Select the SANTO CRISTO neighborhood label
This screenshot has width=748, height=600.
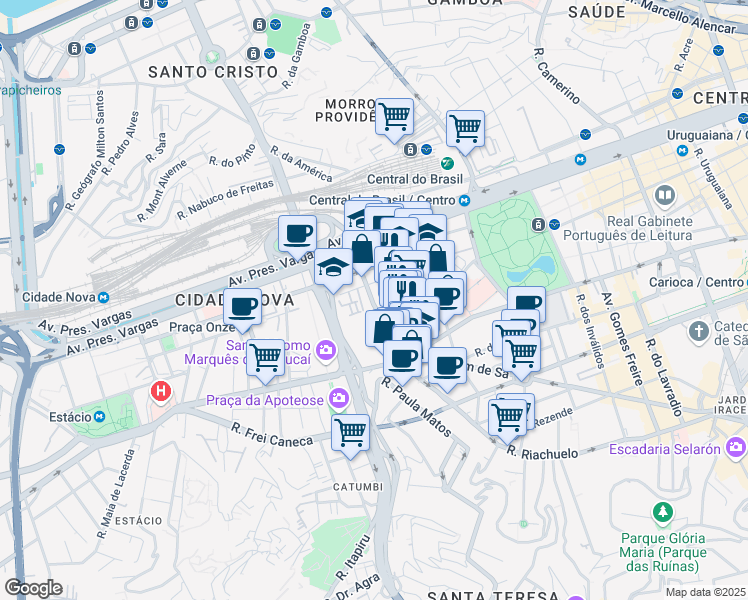213,72
